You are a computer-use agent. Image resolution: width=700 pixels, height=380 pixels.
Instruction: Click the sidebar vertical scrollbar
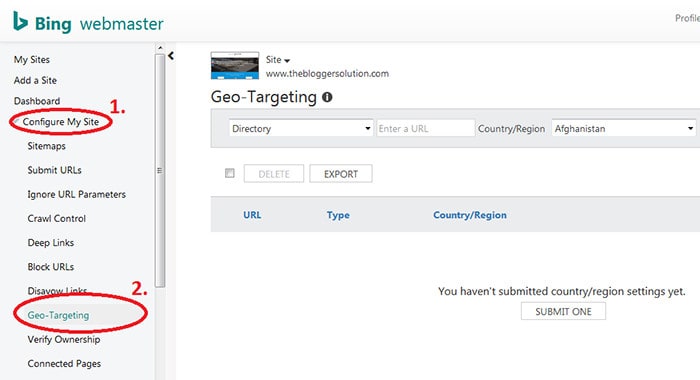[160, 171]
